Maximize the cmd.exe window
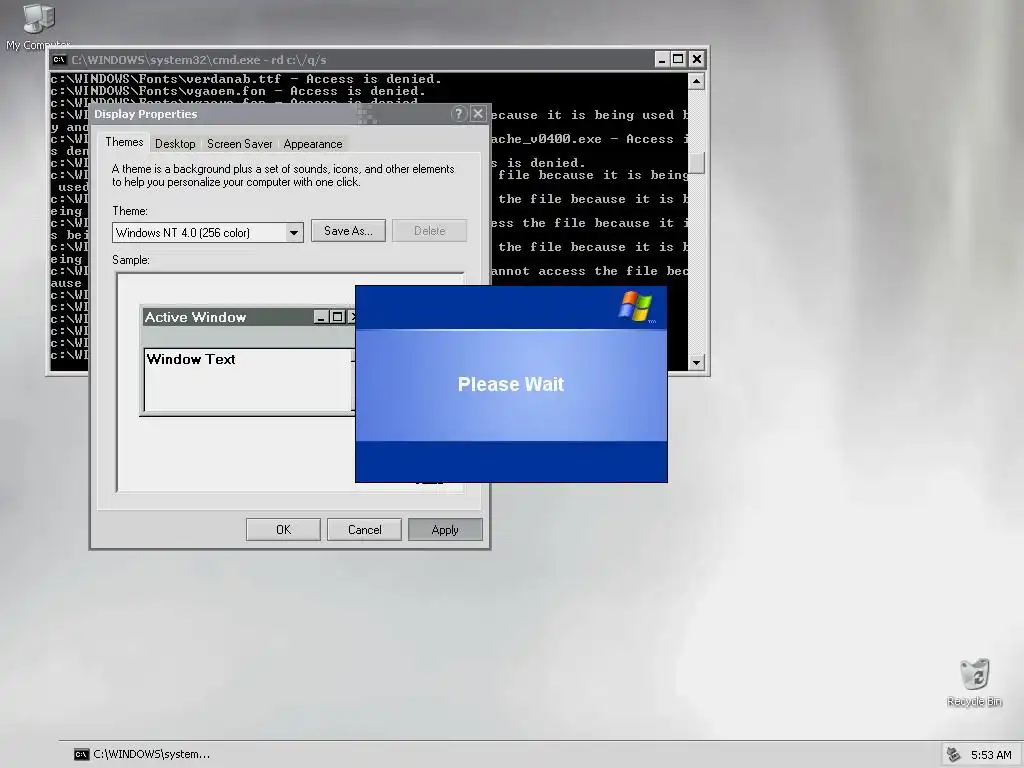Screen dimensions: 1024x768 [679, 59]
